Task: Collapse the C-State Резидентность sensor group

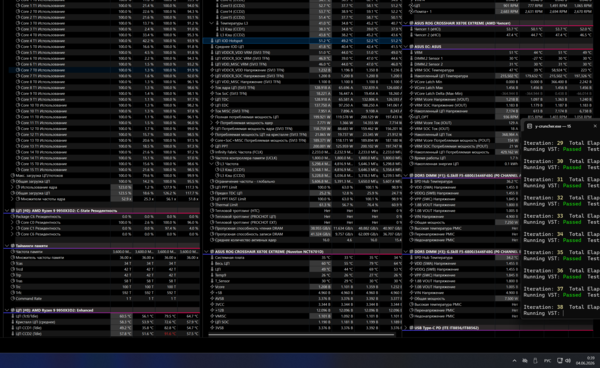Action: tap(7, 211)
